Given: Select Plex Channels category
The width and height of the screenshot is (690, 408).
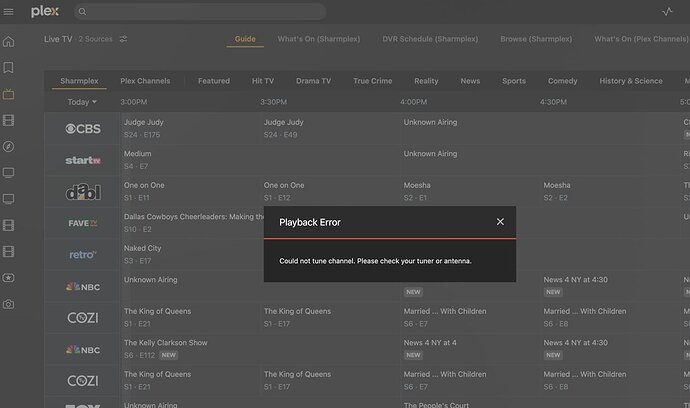Looking at the screenshot, I should coord(145,81).
